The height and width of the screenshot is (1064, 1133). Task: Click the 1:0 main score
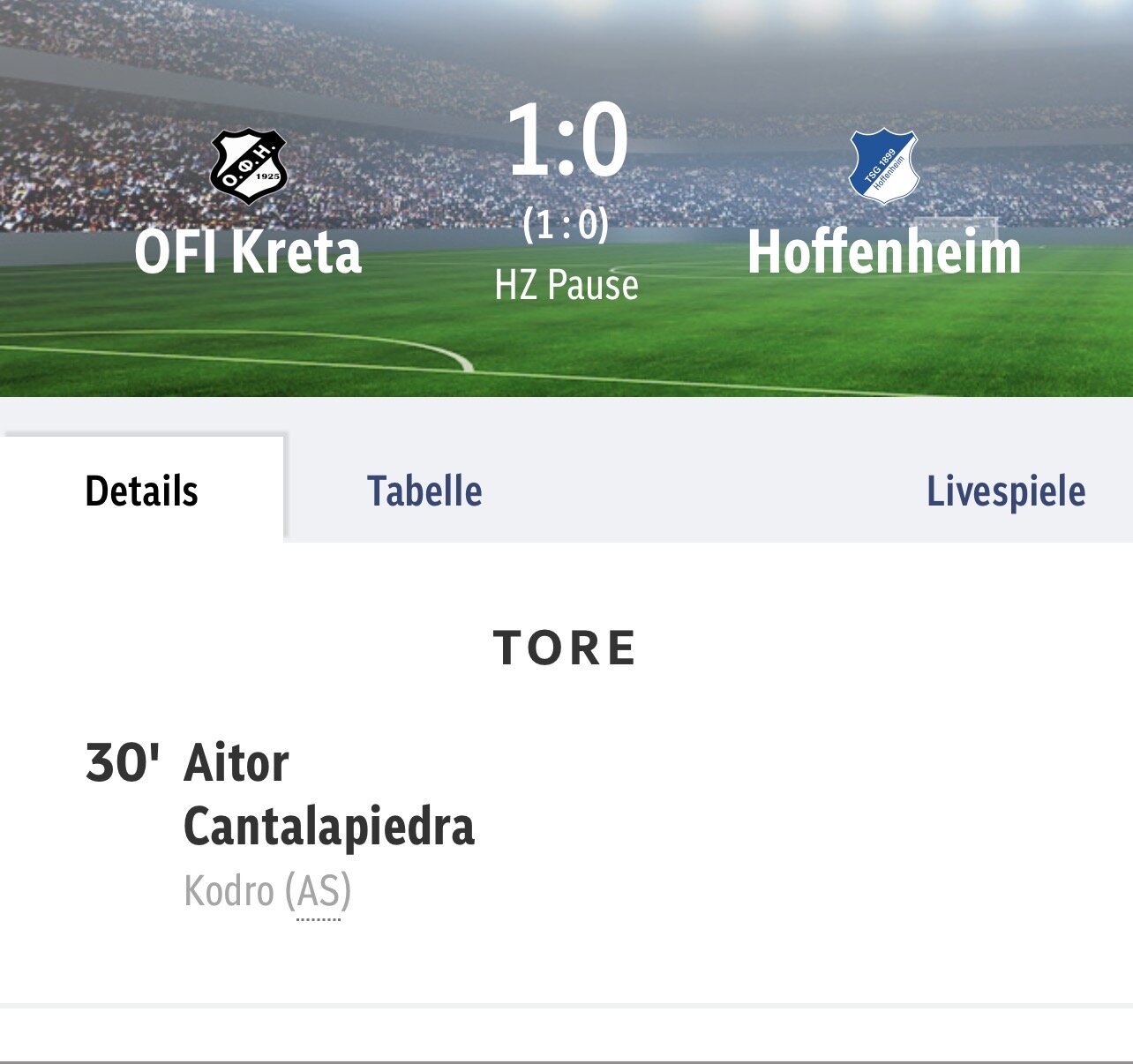(567, 139)
